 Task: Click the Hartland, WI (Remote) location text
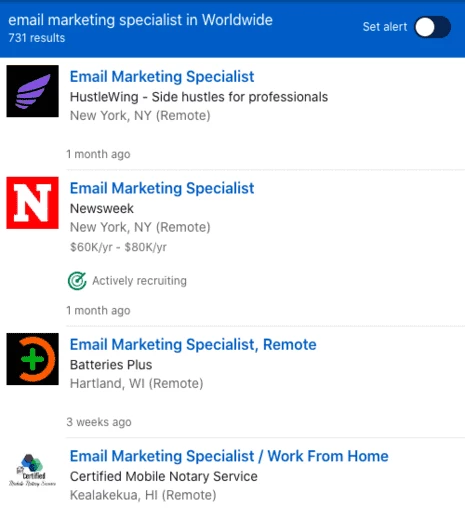pyautogui.click(x=136, y=384)
